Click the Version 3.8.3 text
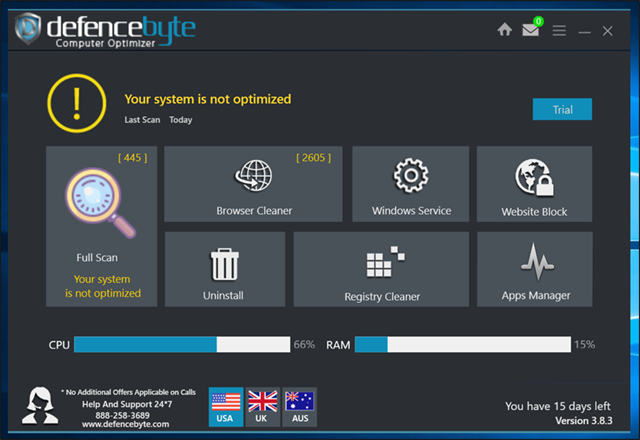The height and width of the screenshot is (440, 640). click(x=584, y=421)
